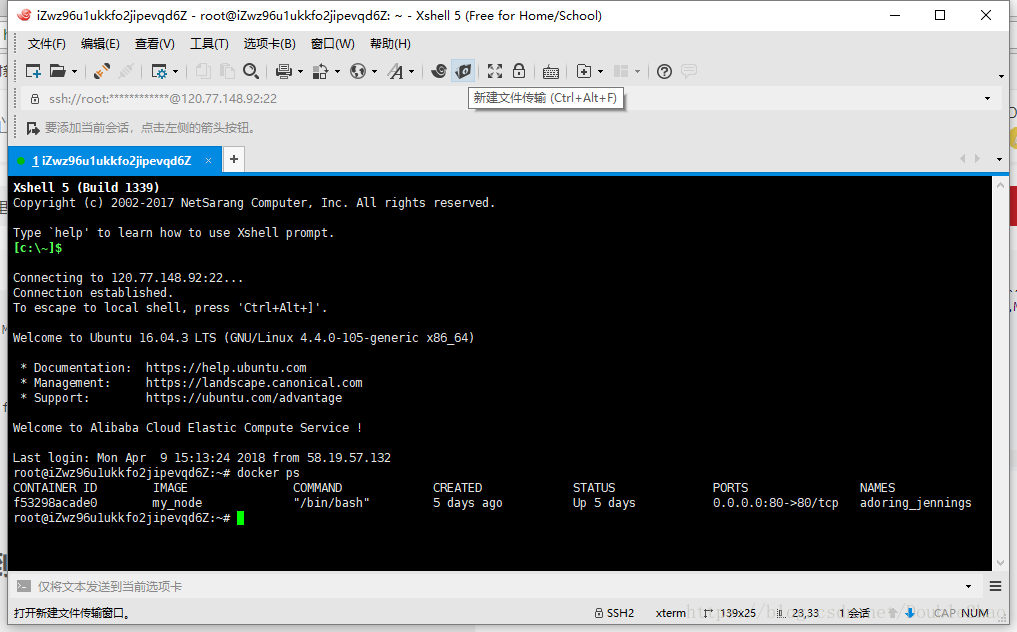This screenshot has width=1017, height=632.
Task: Click the blue download arrow in status bar
Action: 910,613
